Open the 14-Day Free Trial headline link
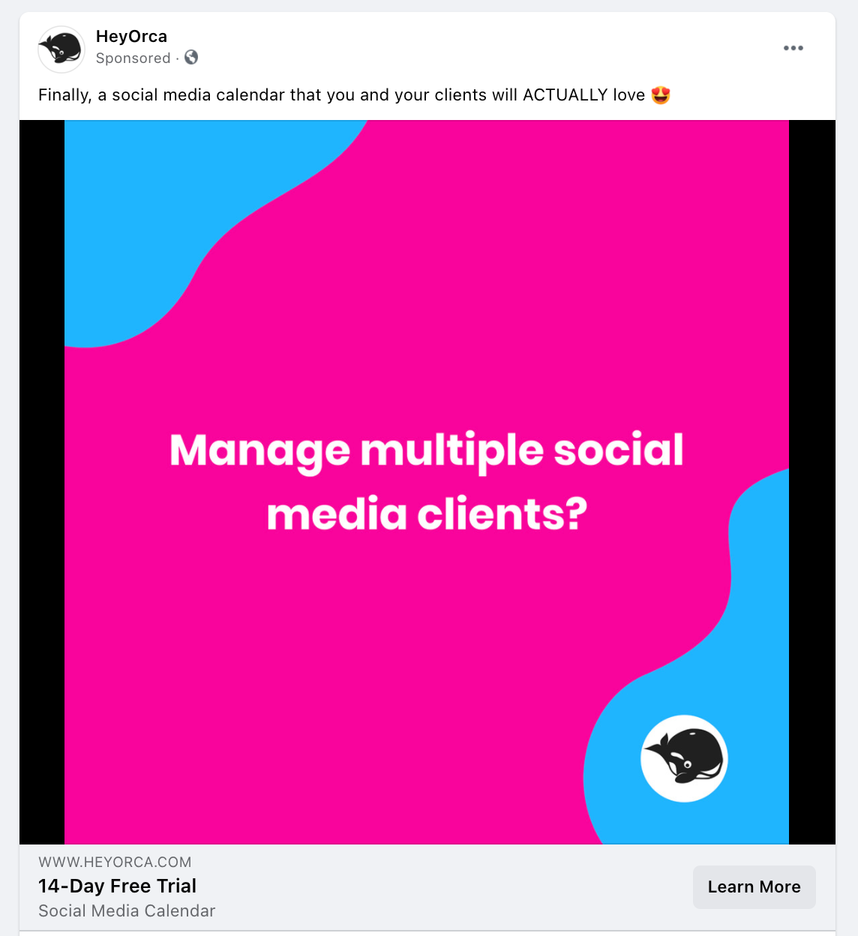 point(116,886)
